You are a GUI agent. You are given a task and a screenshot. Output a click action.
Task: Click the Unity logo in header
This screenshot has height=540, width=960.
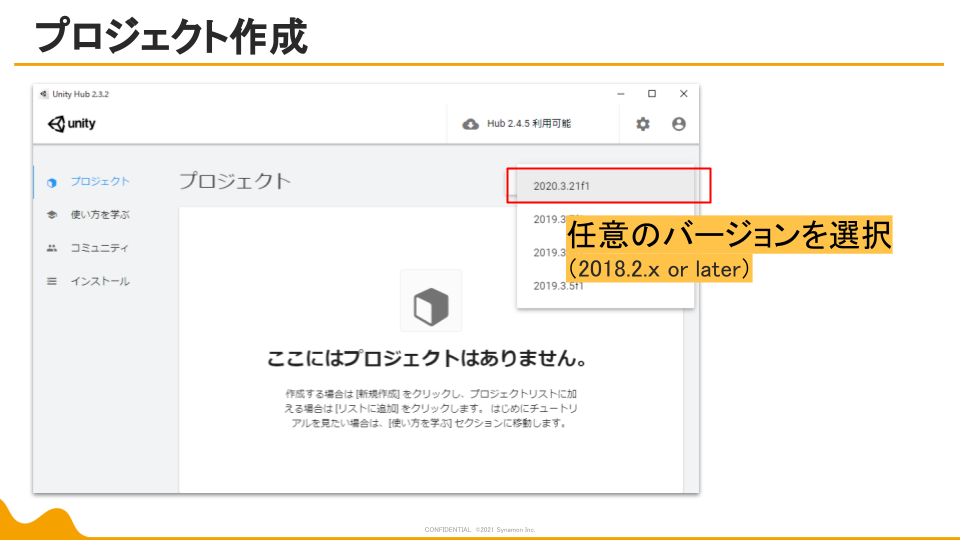(x=72, y=124)
